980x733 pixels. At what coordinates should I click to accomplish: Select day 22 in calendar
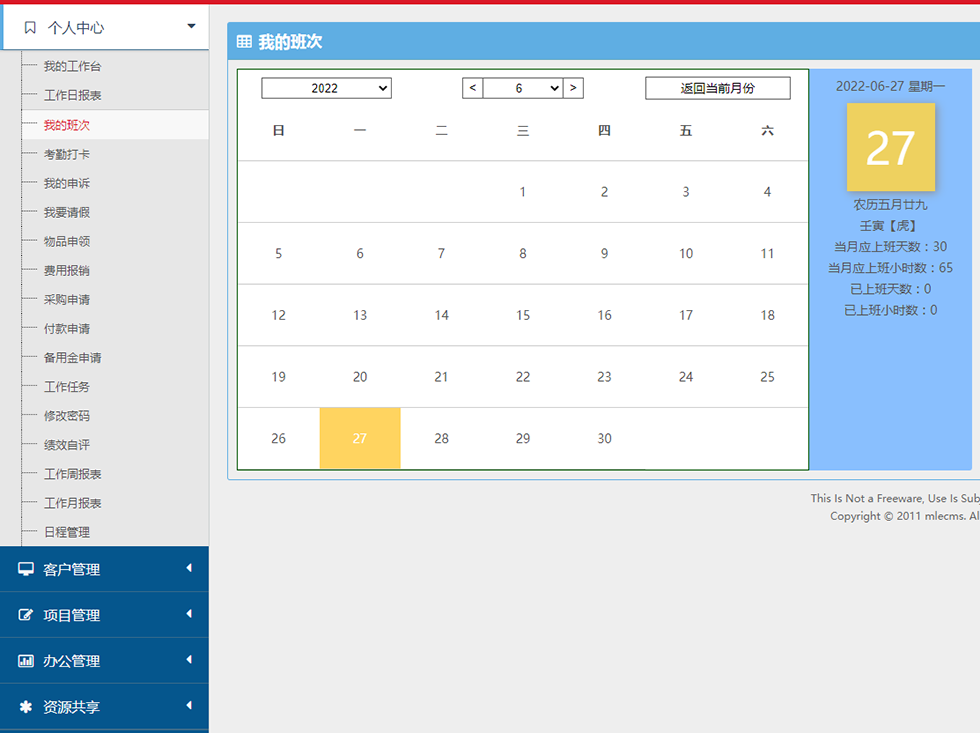tap(522, 377)
